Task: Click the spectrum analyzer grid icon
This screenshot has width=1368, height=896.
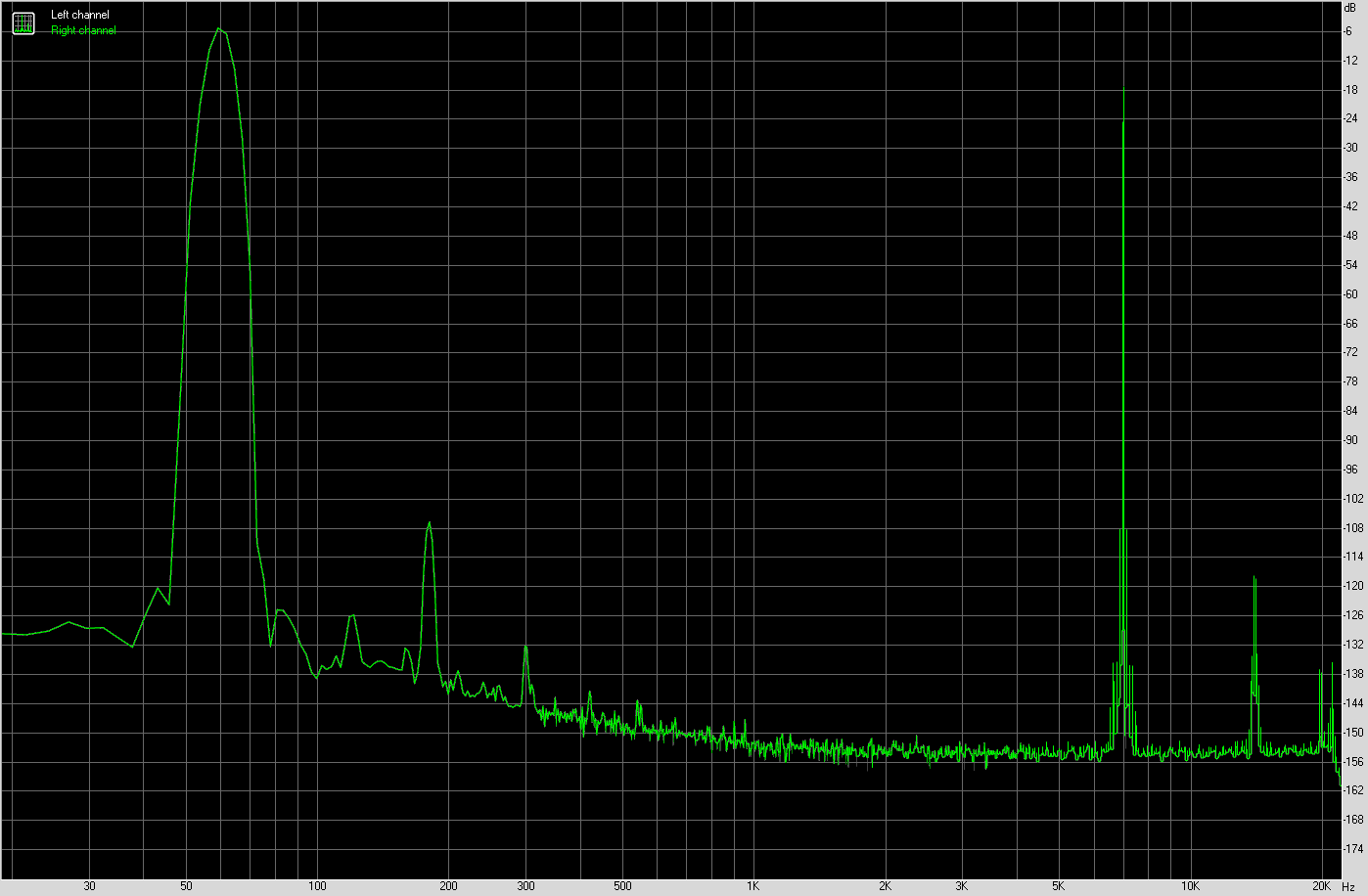Action: click(x=22, y=22)
